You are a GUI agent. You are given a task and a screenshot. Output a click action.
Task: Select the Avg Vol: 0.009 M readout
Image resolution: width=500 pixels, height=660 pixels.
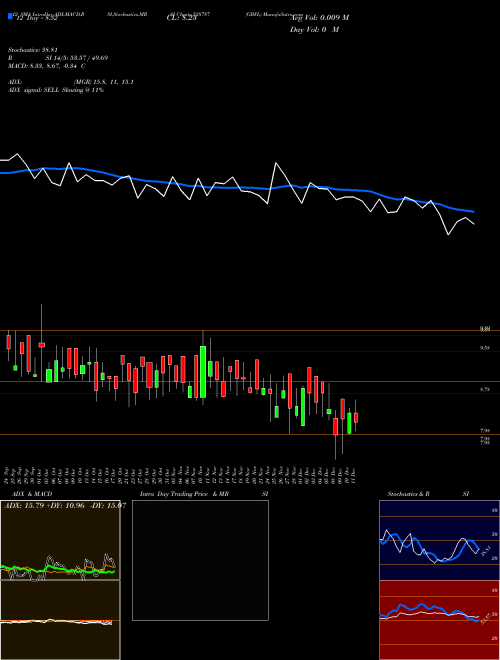pos(319,18)
